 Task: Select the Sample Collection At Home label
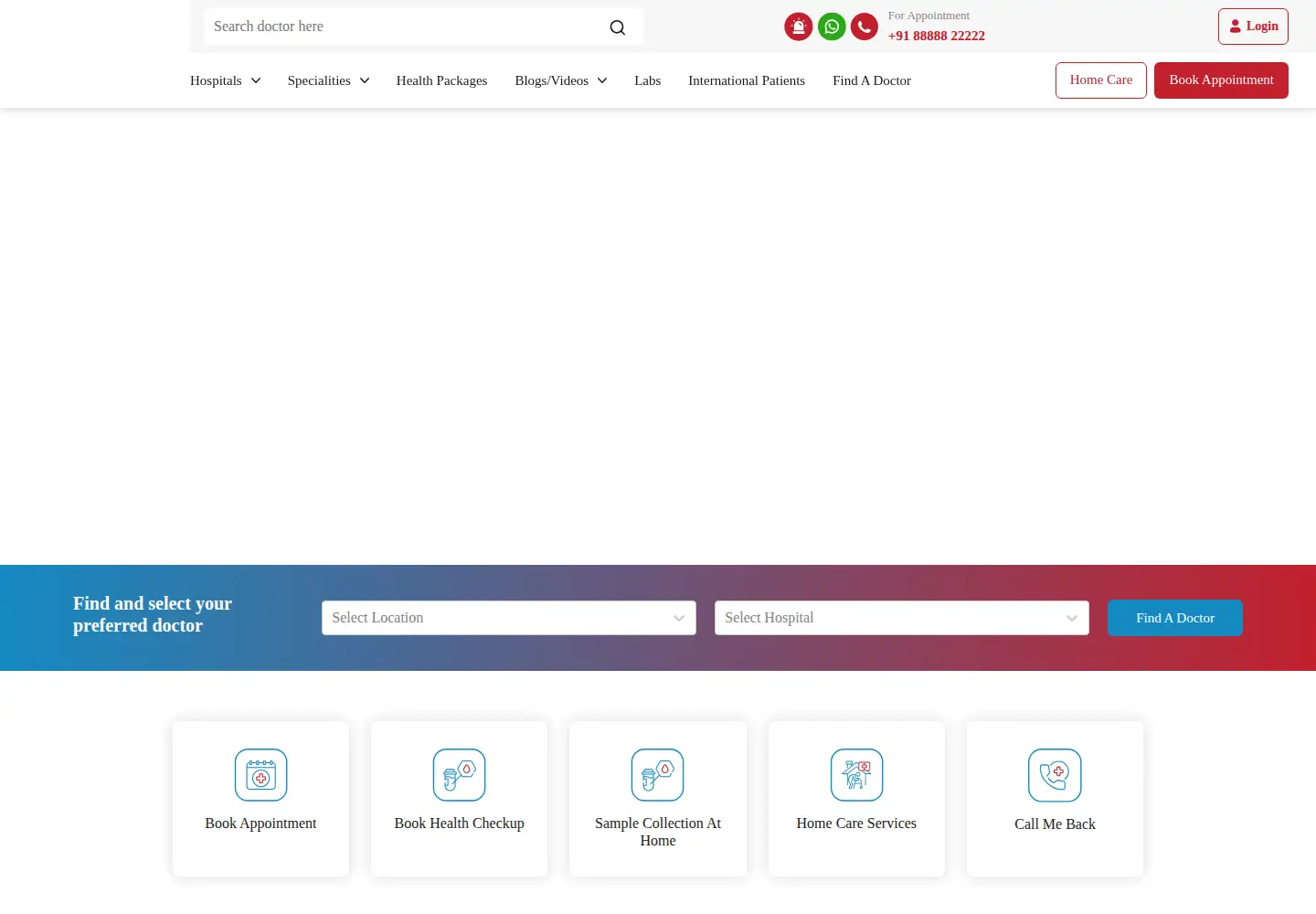(x=658, y=832)
